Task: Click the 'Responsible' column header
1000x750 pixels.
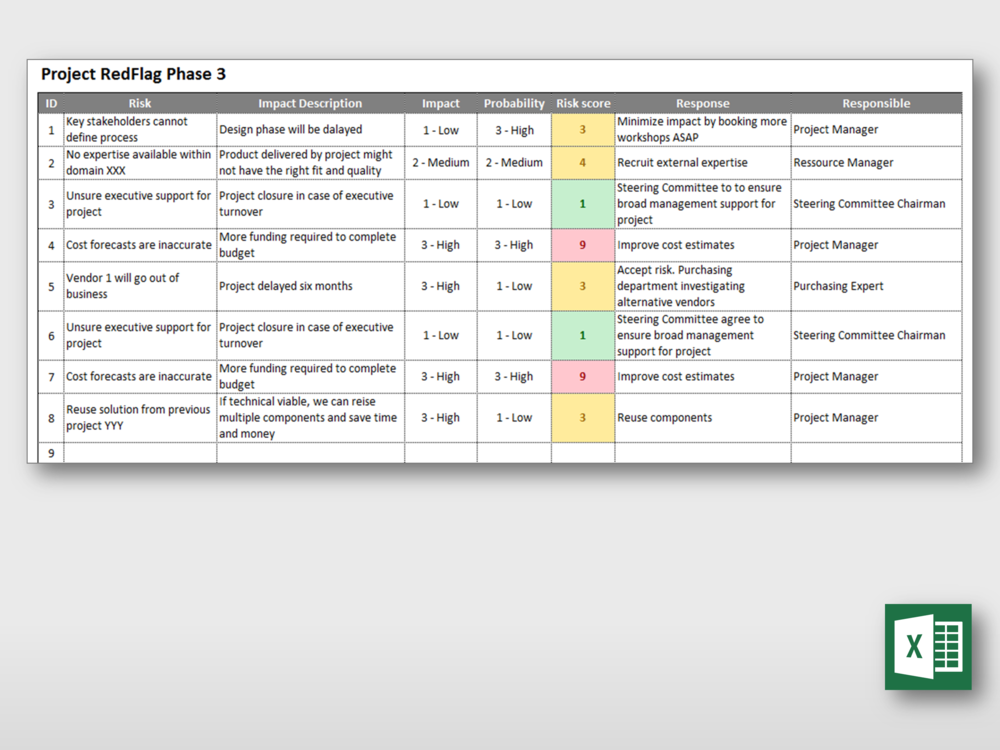Action: coord(876,103)
